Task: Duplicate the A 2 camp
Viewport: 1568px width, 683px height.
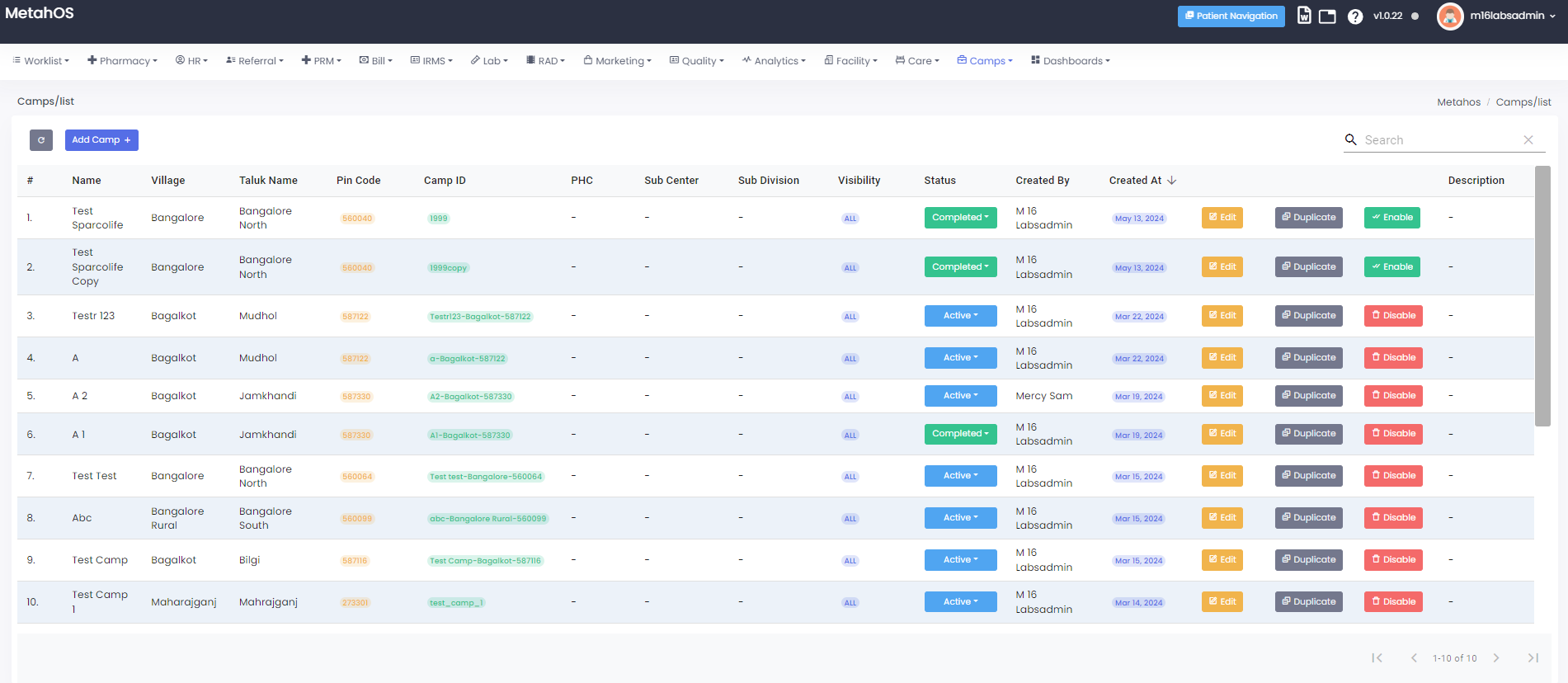Action: pyautogui.click(x=1309, y=396)
